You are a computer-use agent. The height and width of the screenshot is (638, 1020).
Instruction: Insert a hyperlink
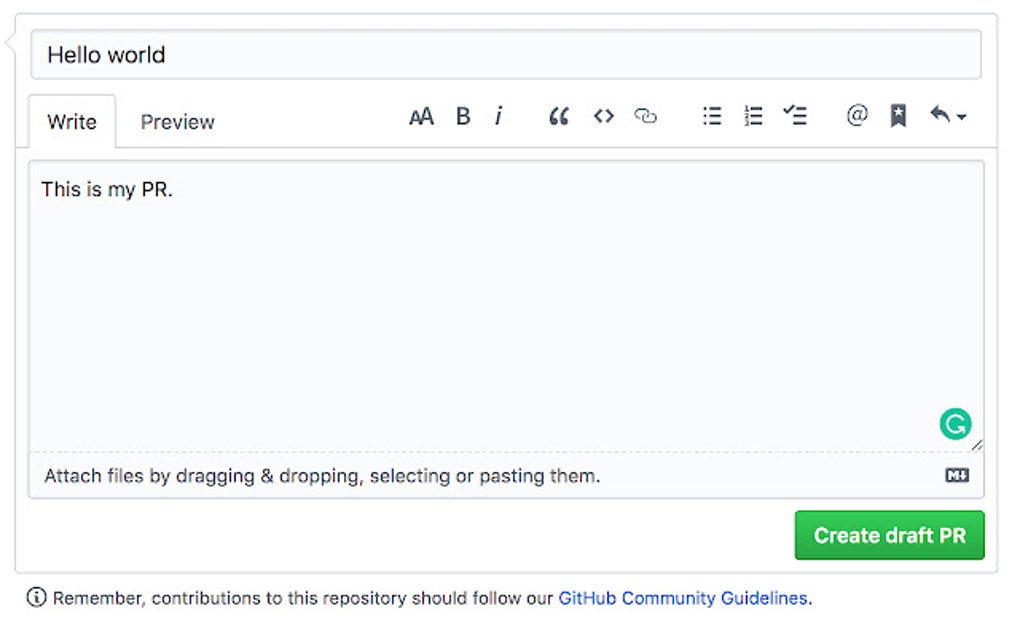point(645,116)
